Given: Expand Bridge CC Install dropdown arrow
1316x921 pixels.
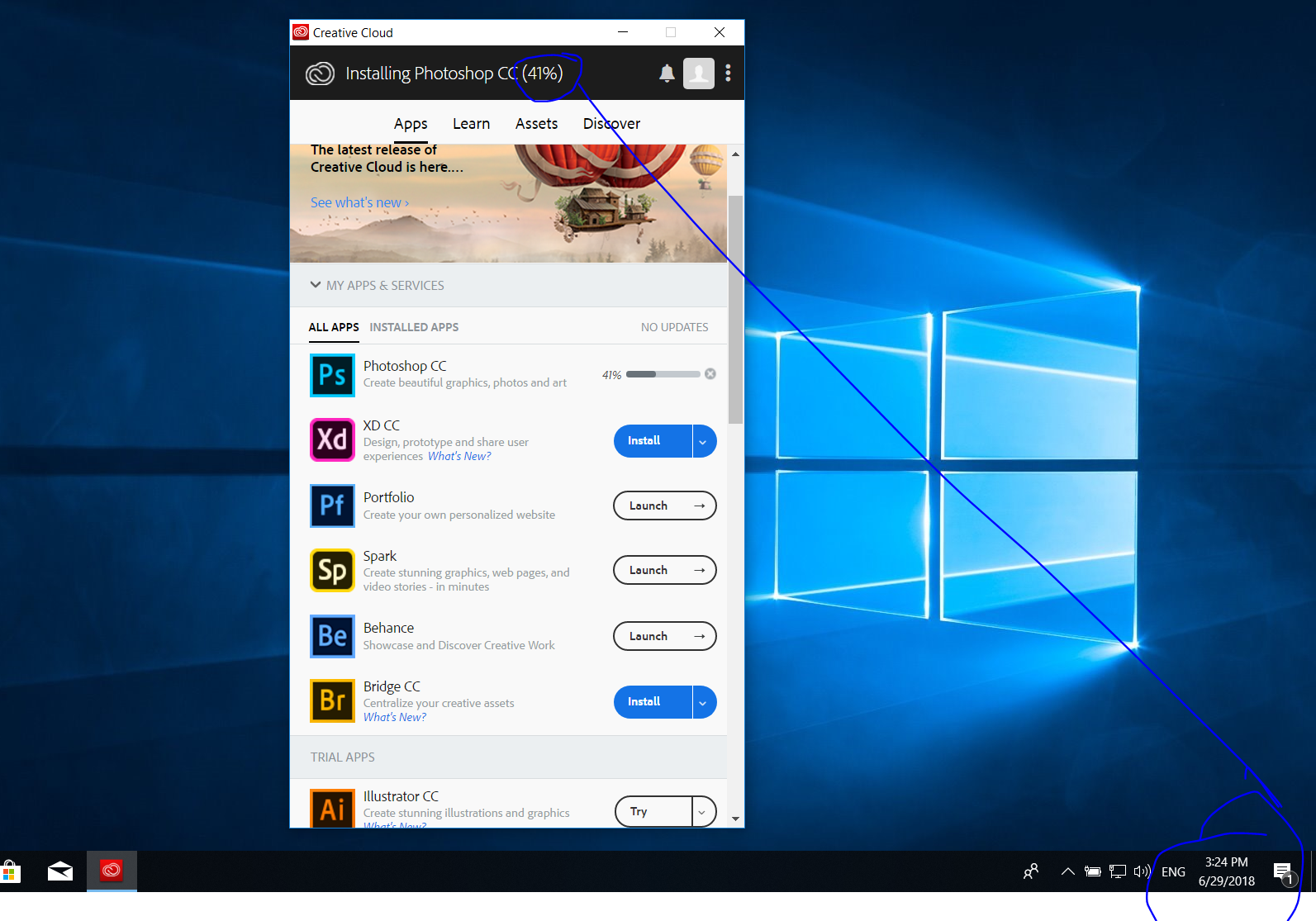Looking at the screenshot, I should click(704, 702).
